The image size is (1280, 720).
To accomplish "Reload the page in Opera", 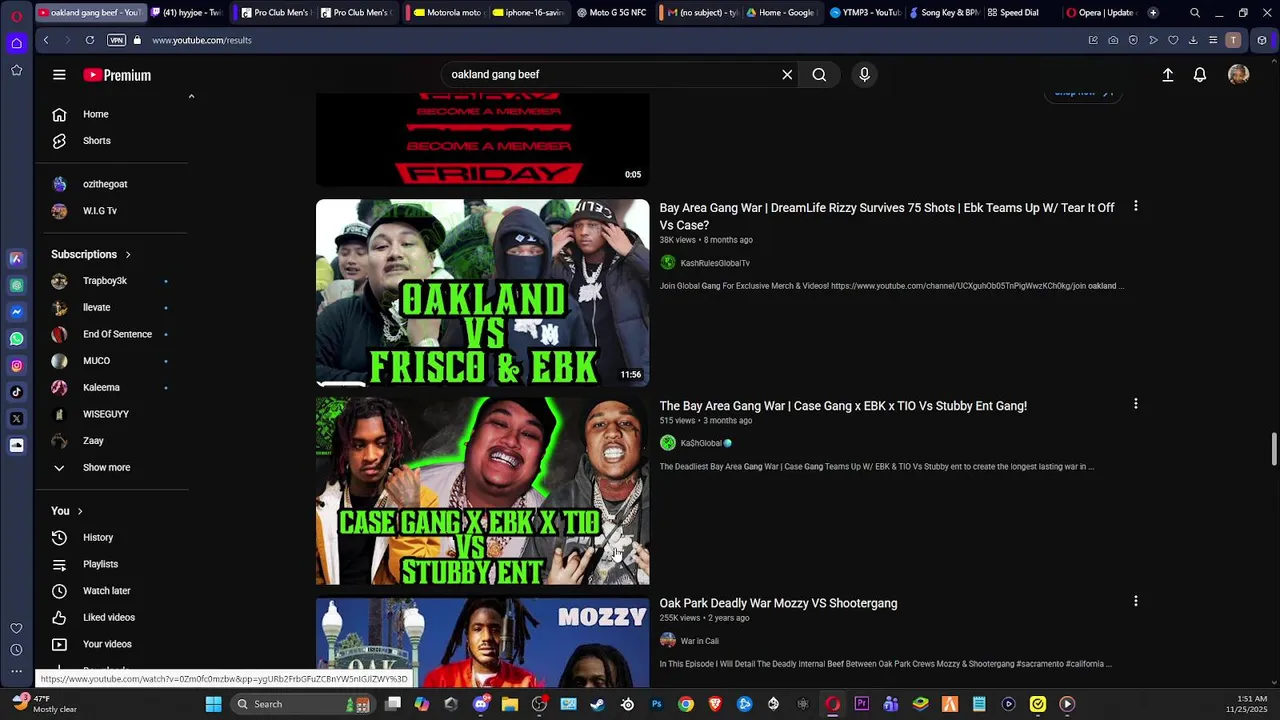I will (90, 40).
